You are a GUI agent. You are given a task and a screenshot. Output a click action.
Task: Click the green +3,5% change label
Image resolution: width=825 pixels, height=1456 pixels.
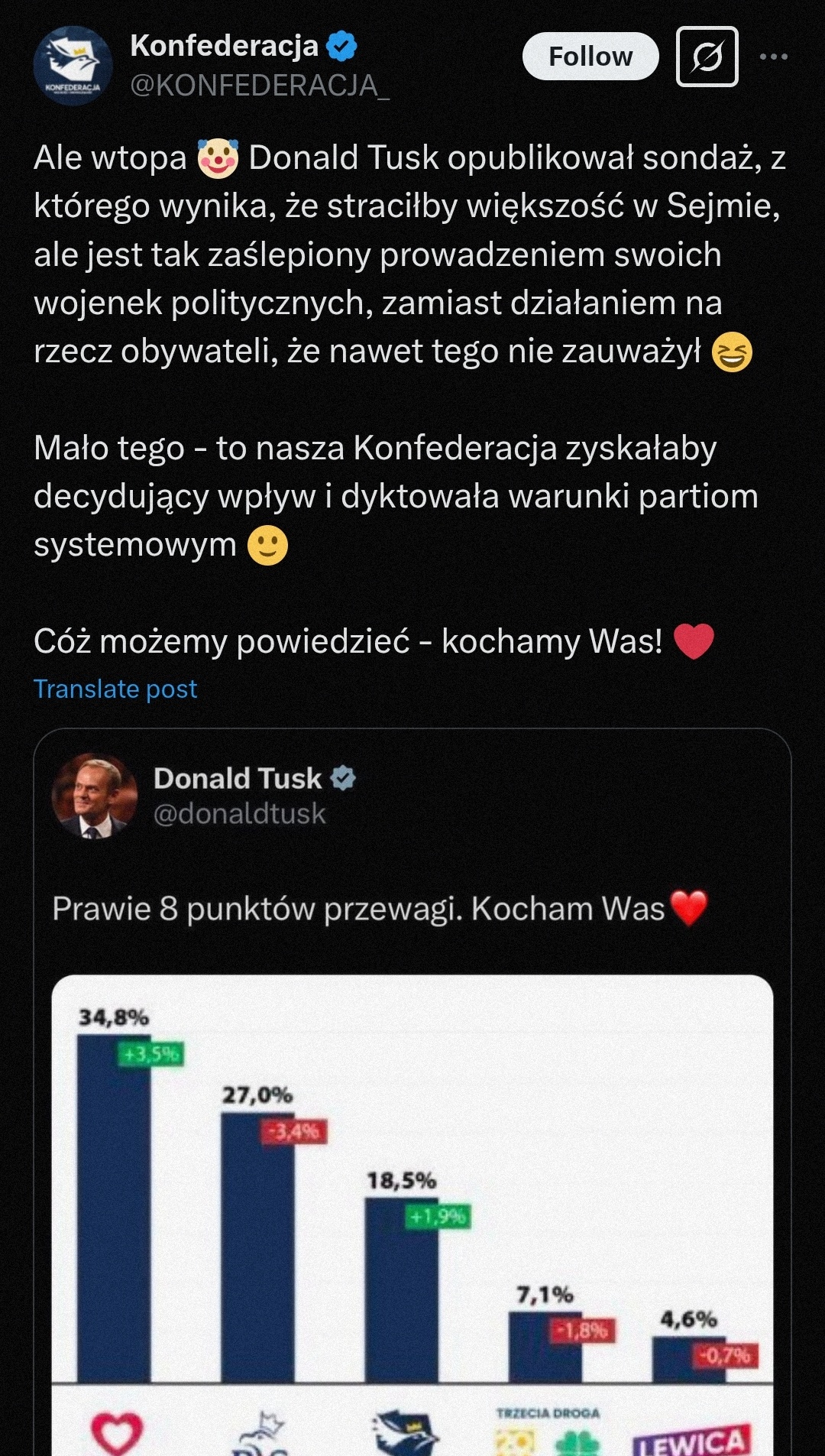(150, 1055)
